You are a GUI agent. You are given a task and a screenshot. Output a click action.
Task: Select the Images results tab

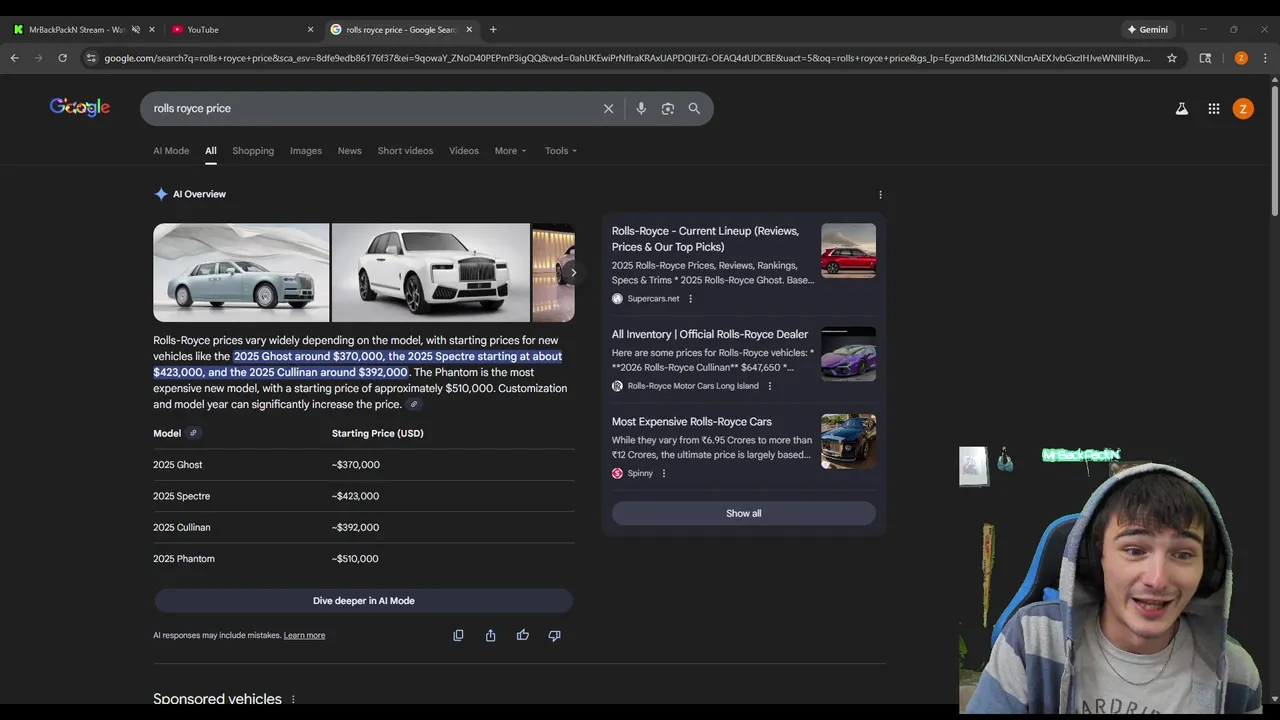[306, 151]
